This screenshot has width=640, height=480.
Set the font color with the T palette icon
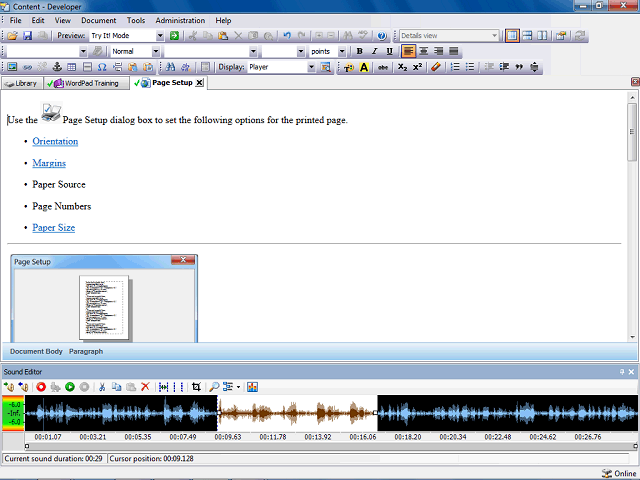pyautogui.click(x=349, y=67)
